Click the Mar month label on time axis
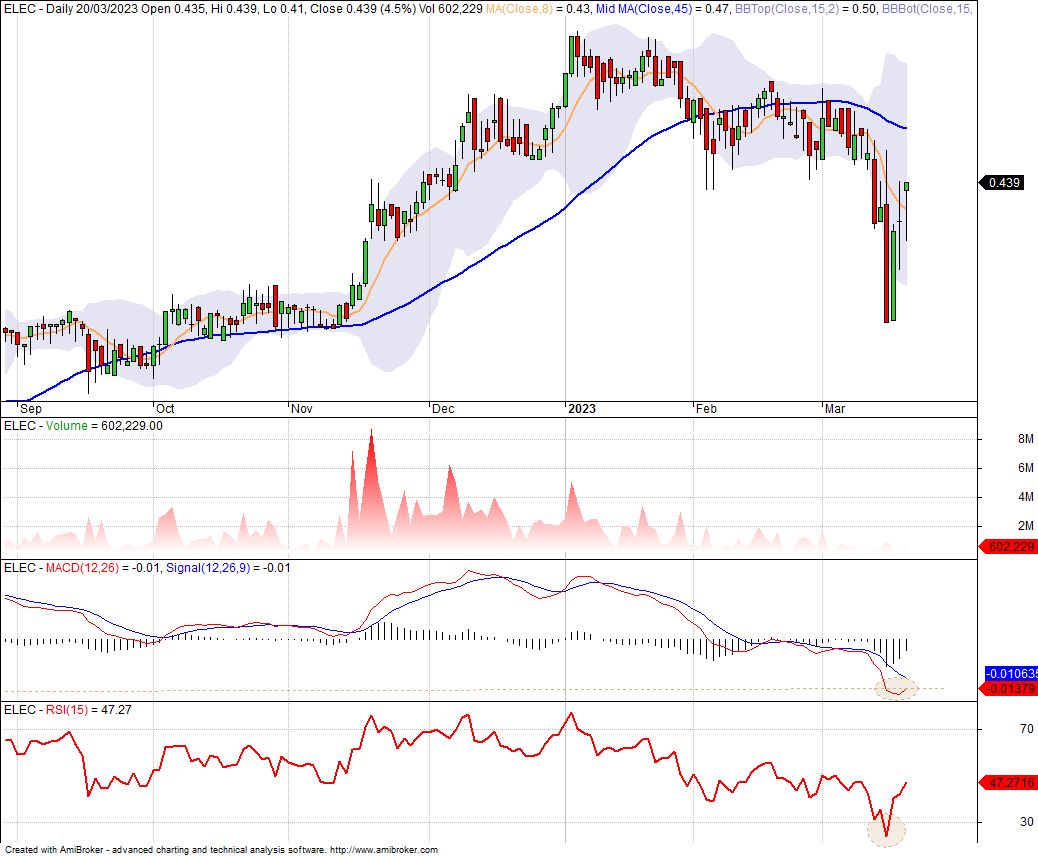The image size is (1038, 856). [833, 409]
